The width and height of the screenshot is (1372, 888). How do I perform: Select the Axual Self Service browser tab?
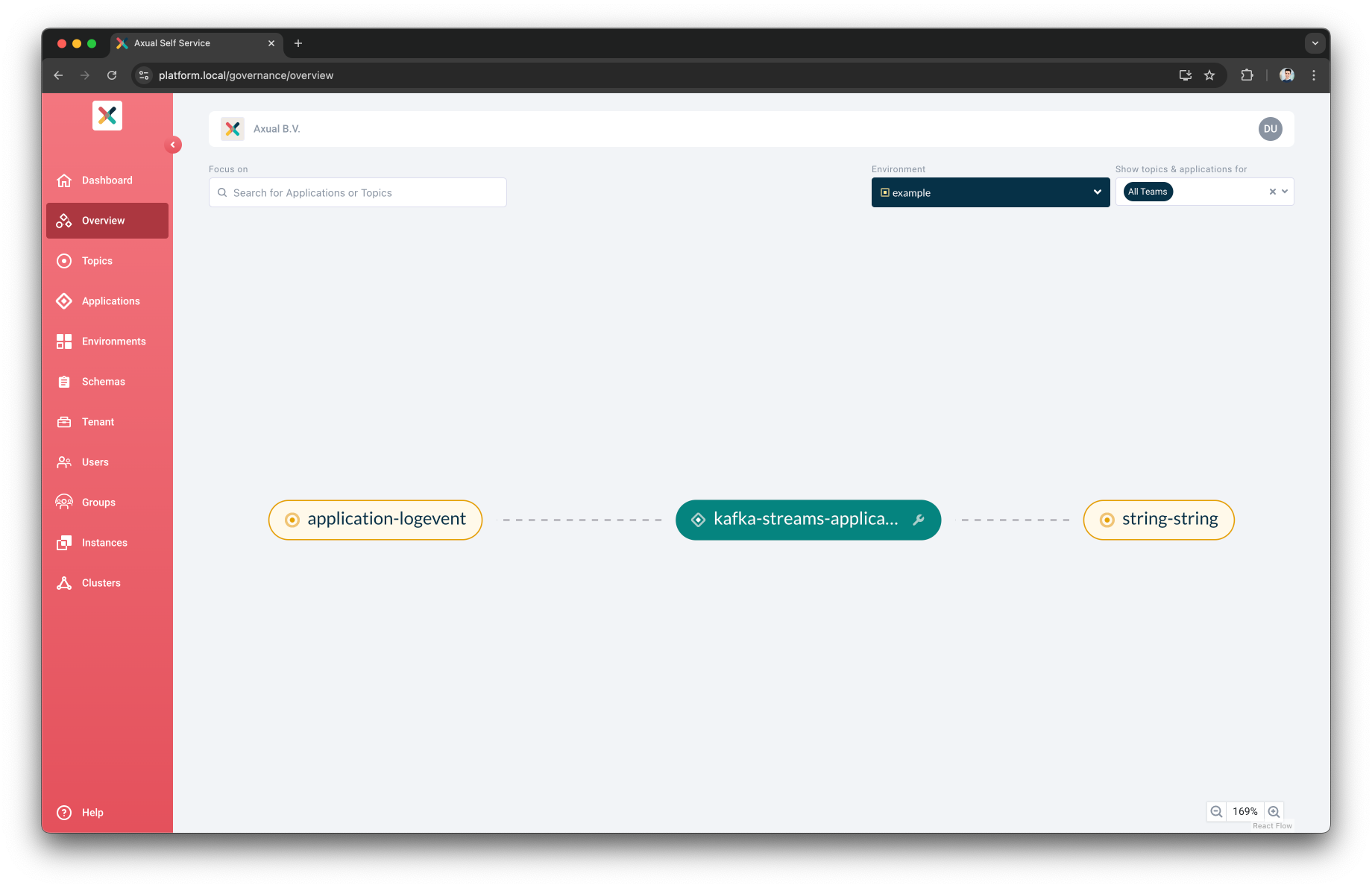197,43
